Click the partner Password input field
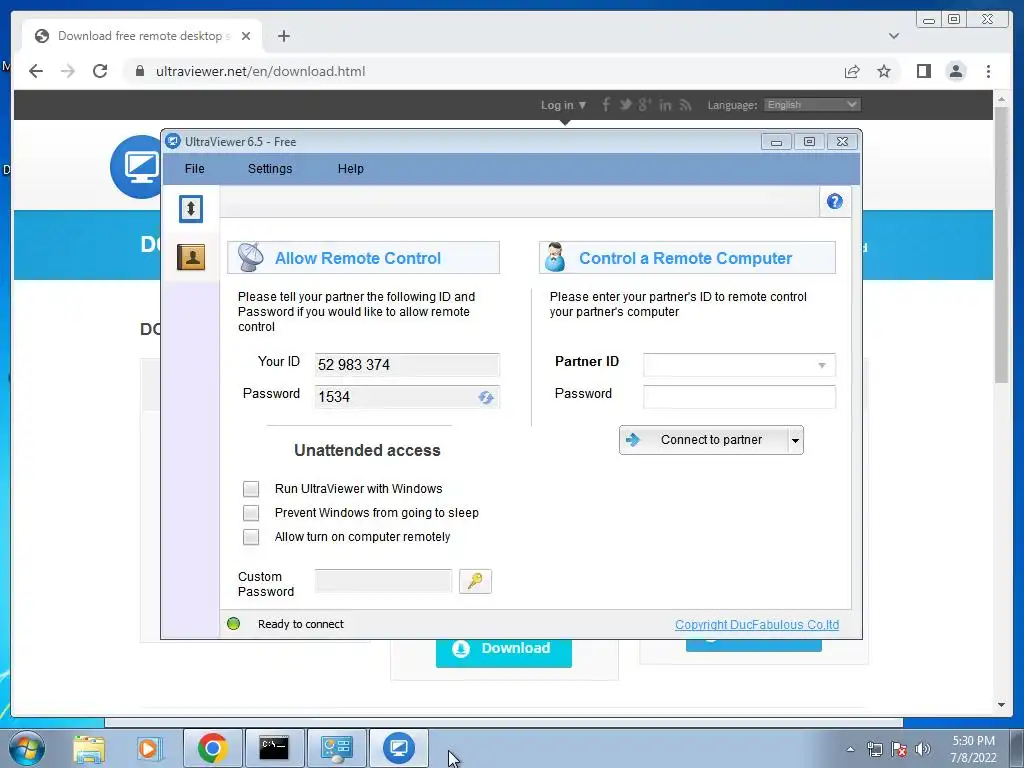This screenshot has height=768, width=1024. coord(739,396)
